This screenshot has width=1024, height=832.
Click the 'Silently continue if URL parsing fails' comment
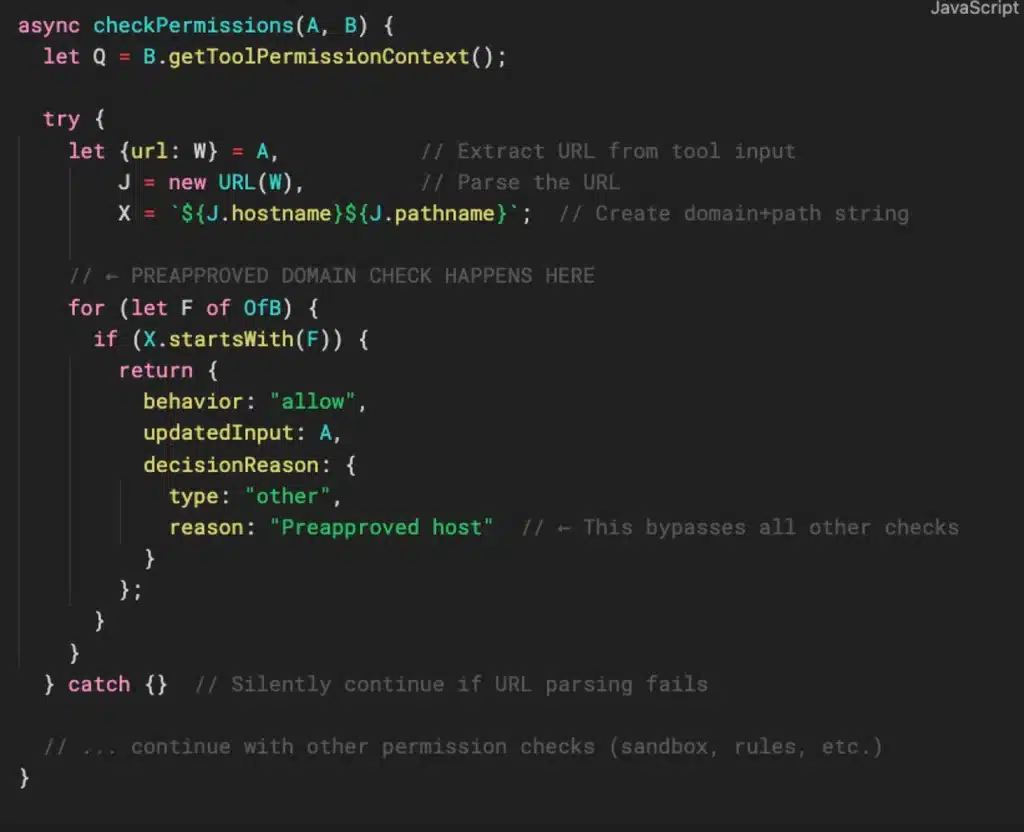tap(451, 684)
